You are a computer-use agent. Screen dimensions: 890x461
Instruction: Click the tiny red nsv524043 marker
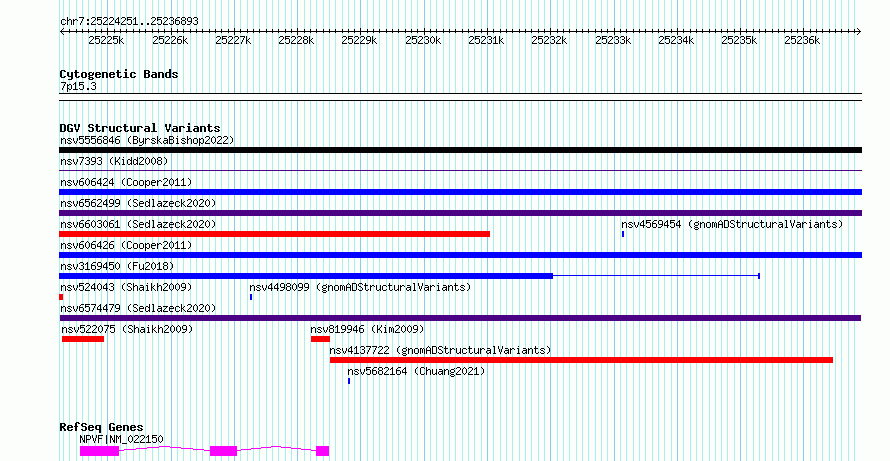click(61, 297)
